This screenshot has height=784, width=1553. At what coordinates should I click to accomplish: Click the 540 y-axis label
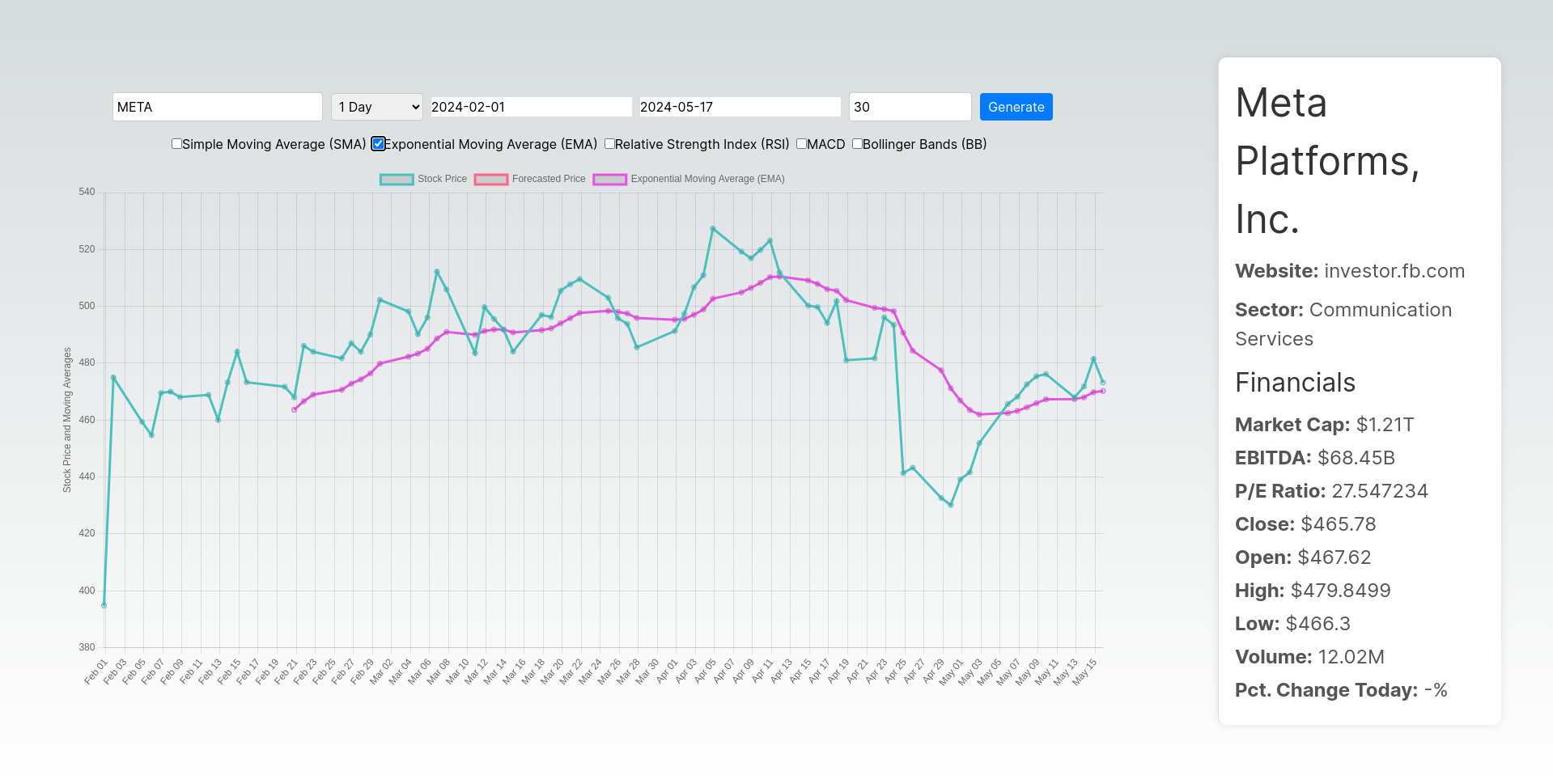[x=87, y=192]
